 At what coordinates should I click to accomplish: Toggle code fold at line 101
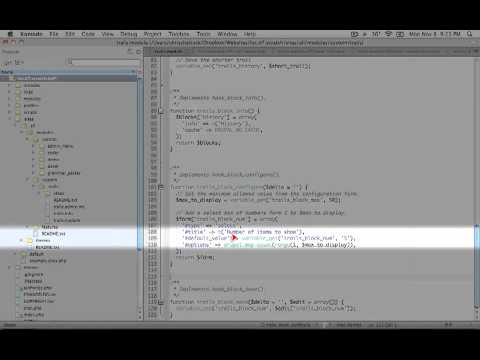tap(161, 187)
